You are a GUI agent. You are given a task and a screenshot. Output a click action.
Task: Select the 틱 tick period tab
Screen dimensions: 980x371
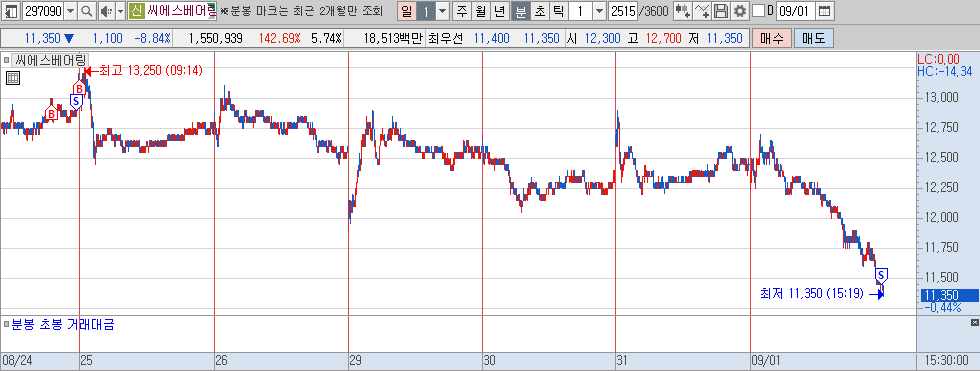click(558, 11)
